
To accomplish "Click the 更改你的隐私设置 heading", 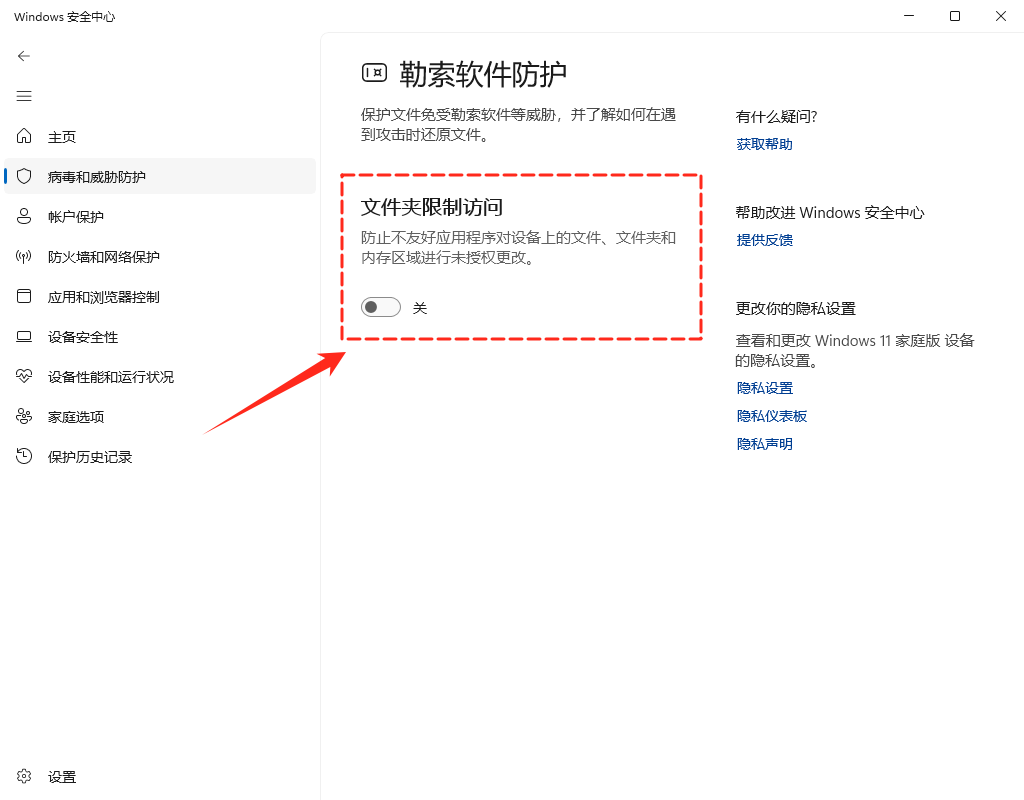I will pyautogui.click(x=795, y=308).
